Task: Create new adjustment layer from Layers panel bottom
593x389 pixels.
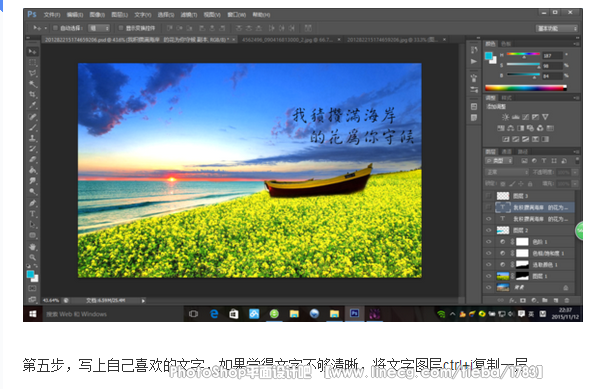Action: (x=534, y=301)
